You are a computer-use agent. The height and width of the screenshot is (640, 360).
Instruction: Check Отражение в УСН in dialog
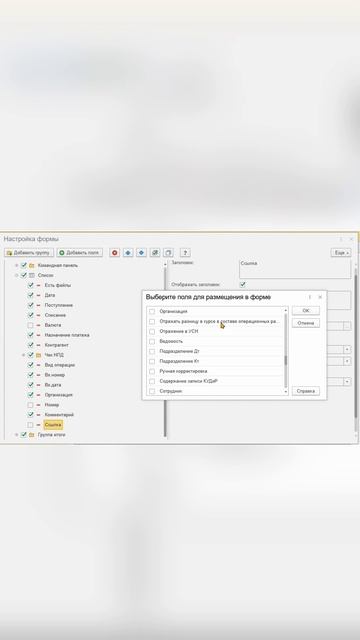152,331
